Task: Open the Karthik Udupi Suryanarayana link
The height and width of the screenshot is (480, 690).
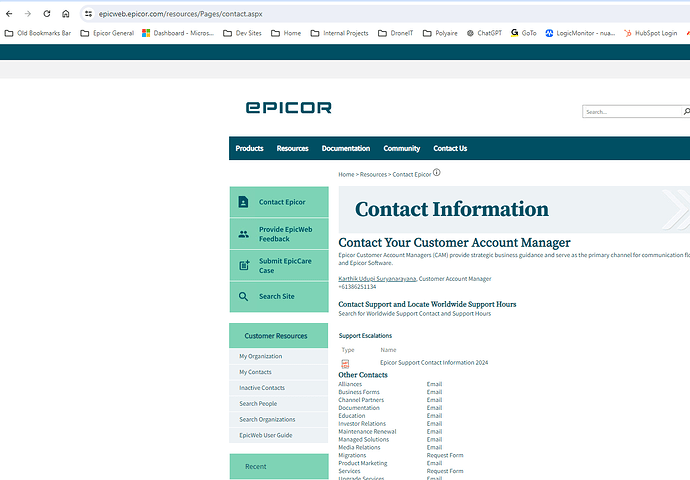Action: pyautogui.click(x=377, y=278)
